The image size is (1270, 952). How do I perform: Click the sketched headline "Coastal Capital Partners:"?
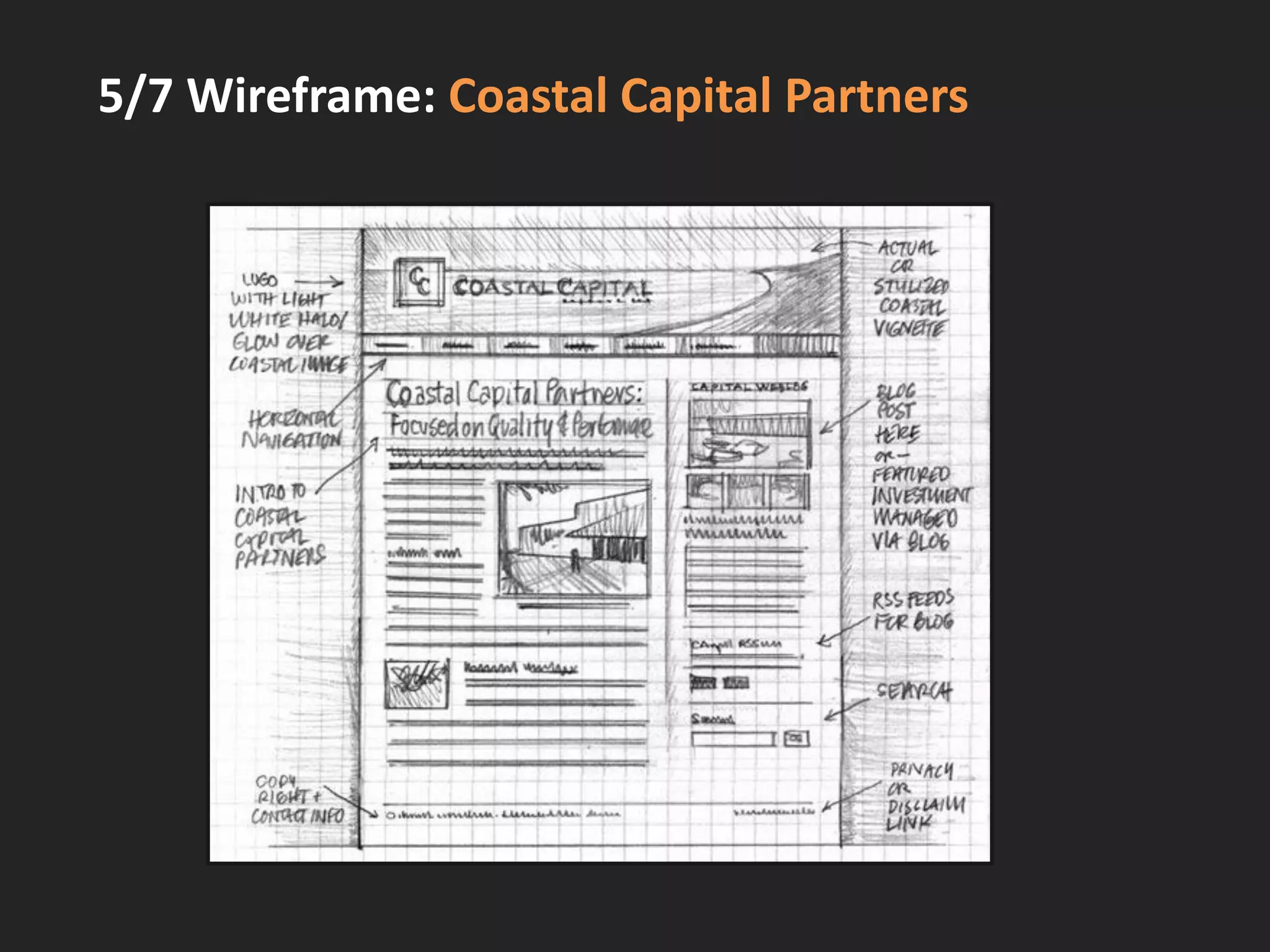tap(515, 393)
